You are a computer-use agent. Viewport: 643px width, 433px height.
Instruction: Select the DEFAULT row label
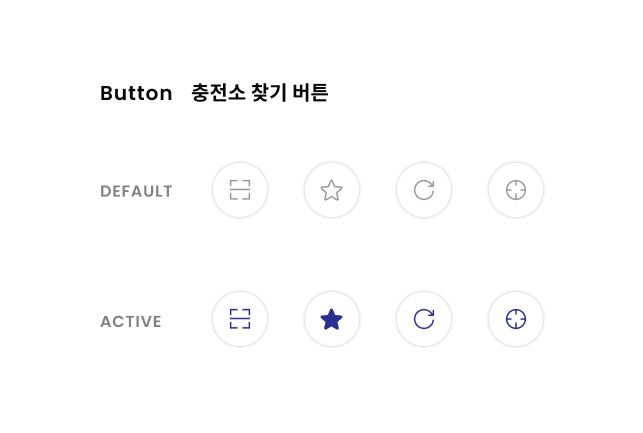point(137,191)
